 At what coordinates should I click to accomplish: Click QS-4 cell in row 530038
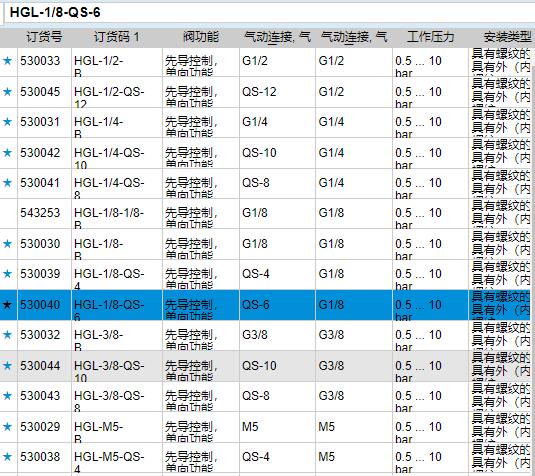click(256, 457)
